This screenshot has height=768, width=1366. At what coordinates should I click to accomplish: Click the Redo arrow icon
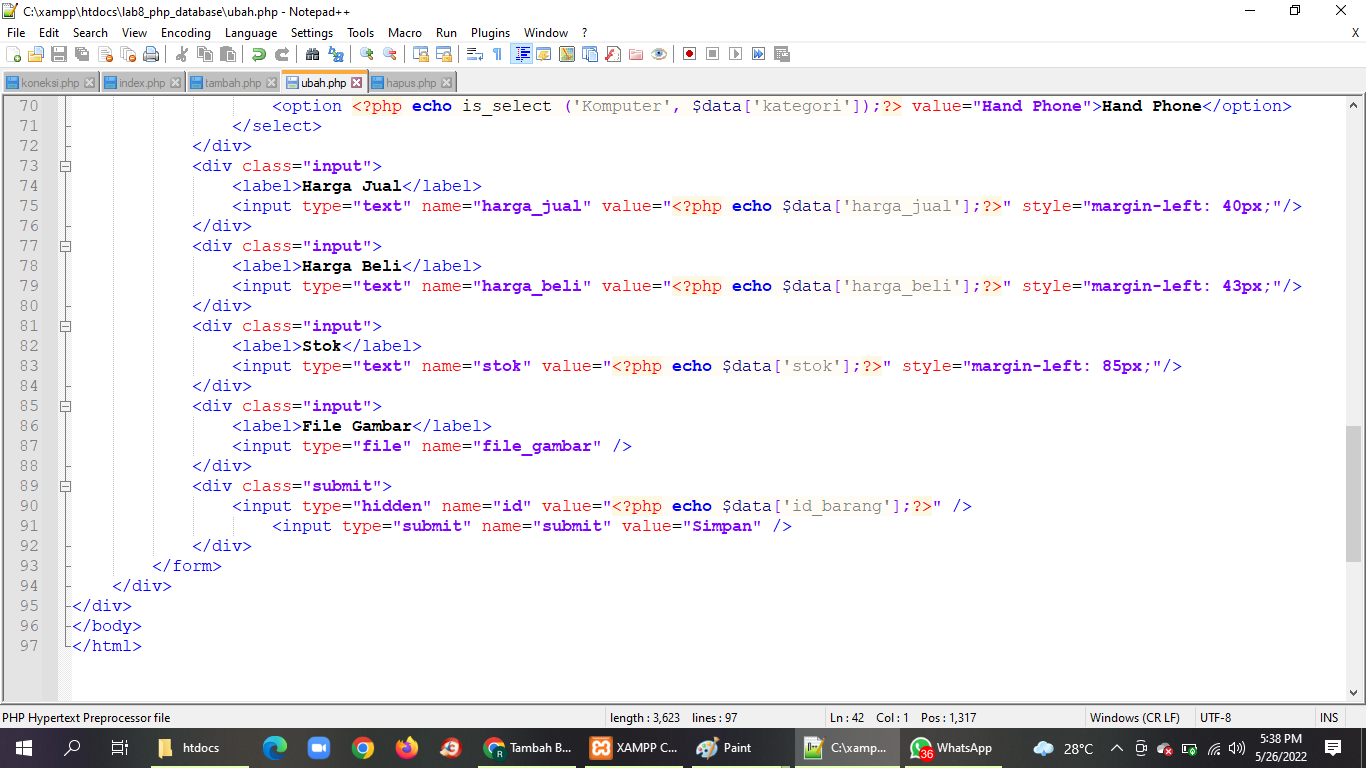282,53
